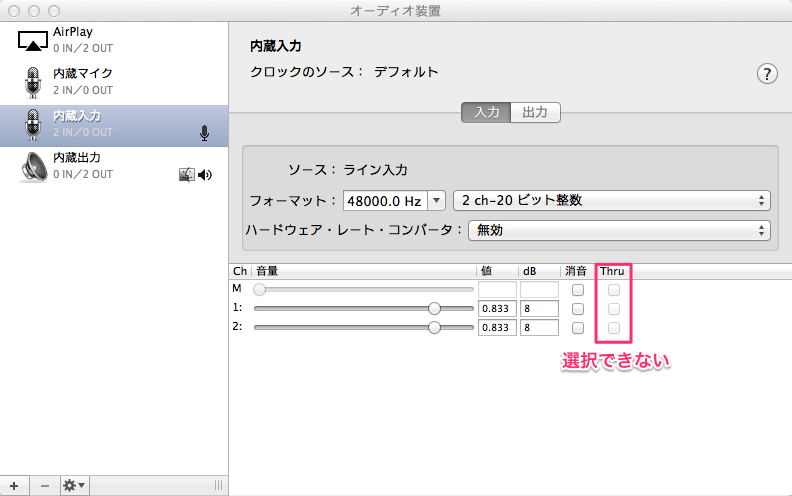Switch to the 出力 tab
Screen dimensions: 792x496
(x=535, y=112)
